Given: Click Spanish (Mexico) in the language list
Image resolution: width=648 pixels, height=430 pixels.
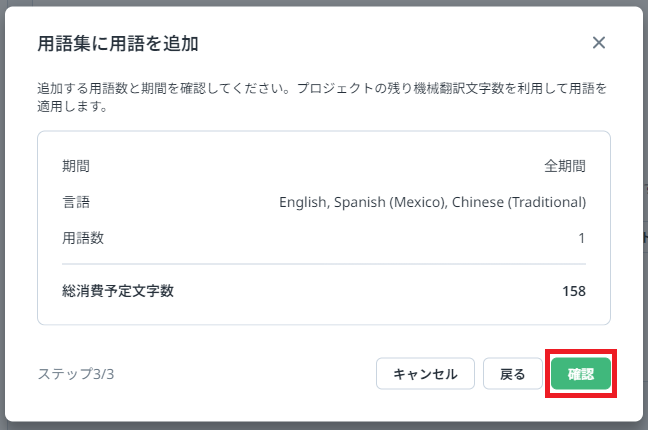Looking at the screenshot, I should [x=392, y=202].
